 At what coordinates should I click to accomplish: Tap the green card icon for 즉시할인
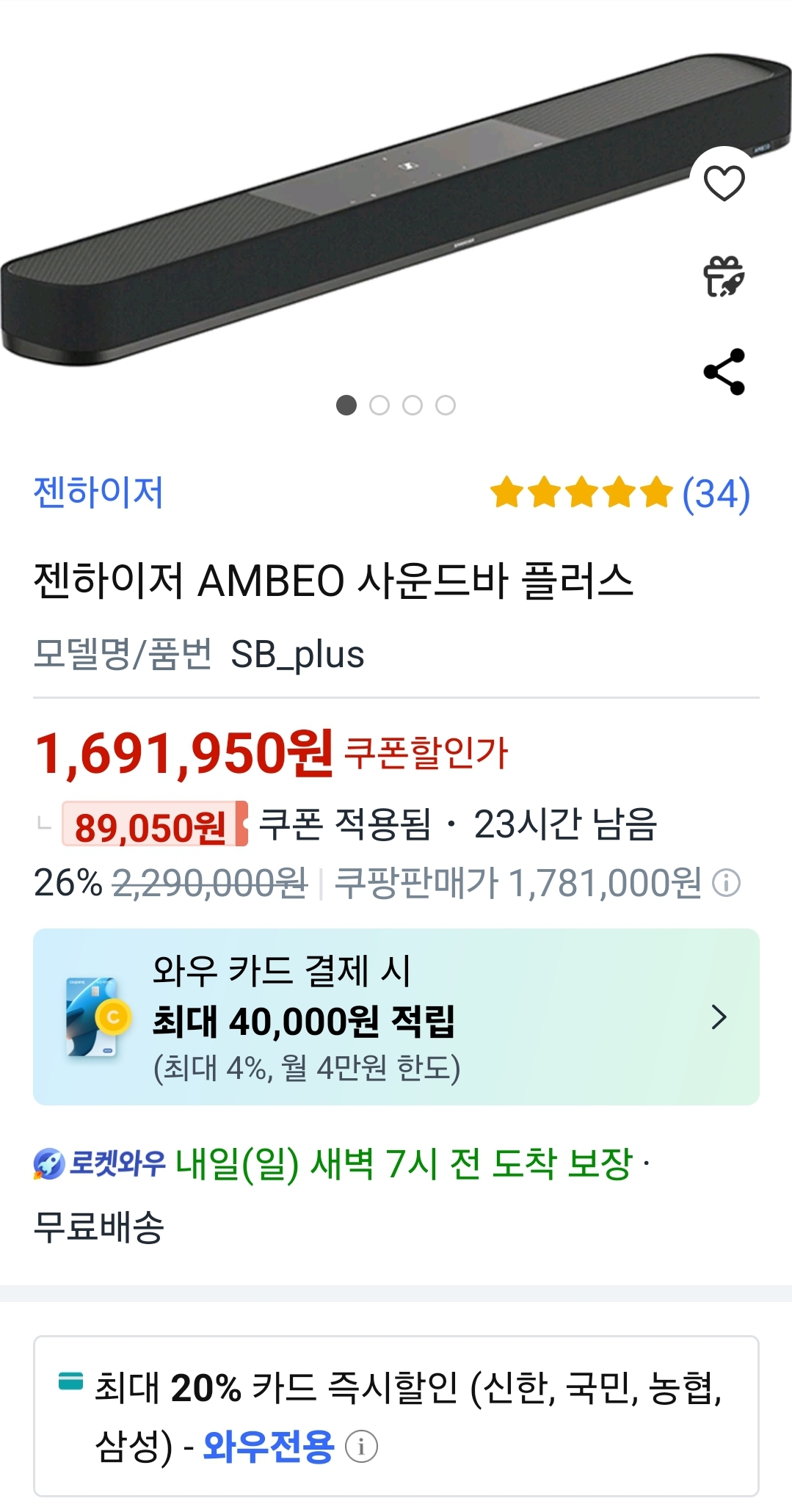click(70, 1381)
